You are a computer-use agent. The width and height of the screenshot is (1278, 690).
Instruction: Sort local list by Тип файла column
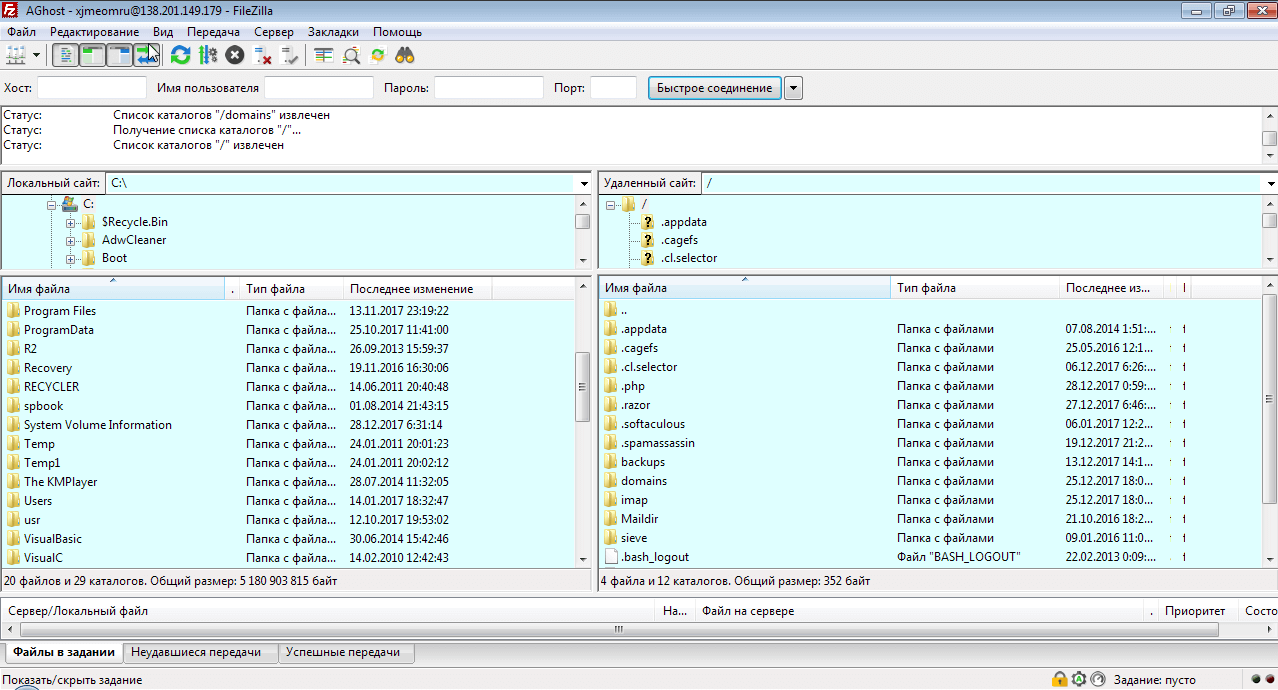[x=290, y=289]
